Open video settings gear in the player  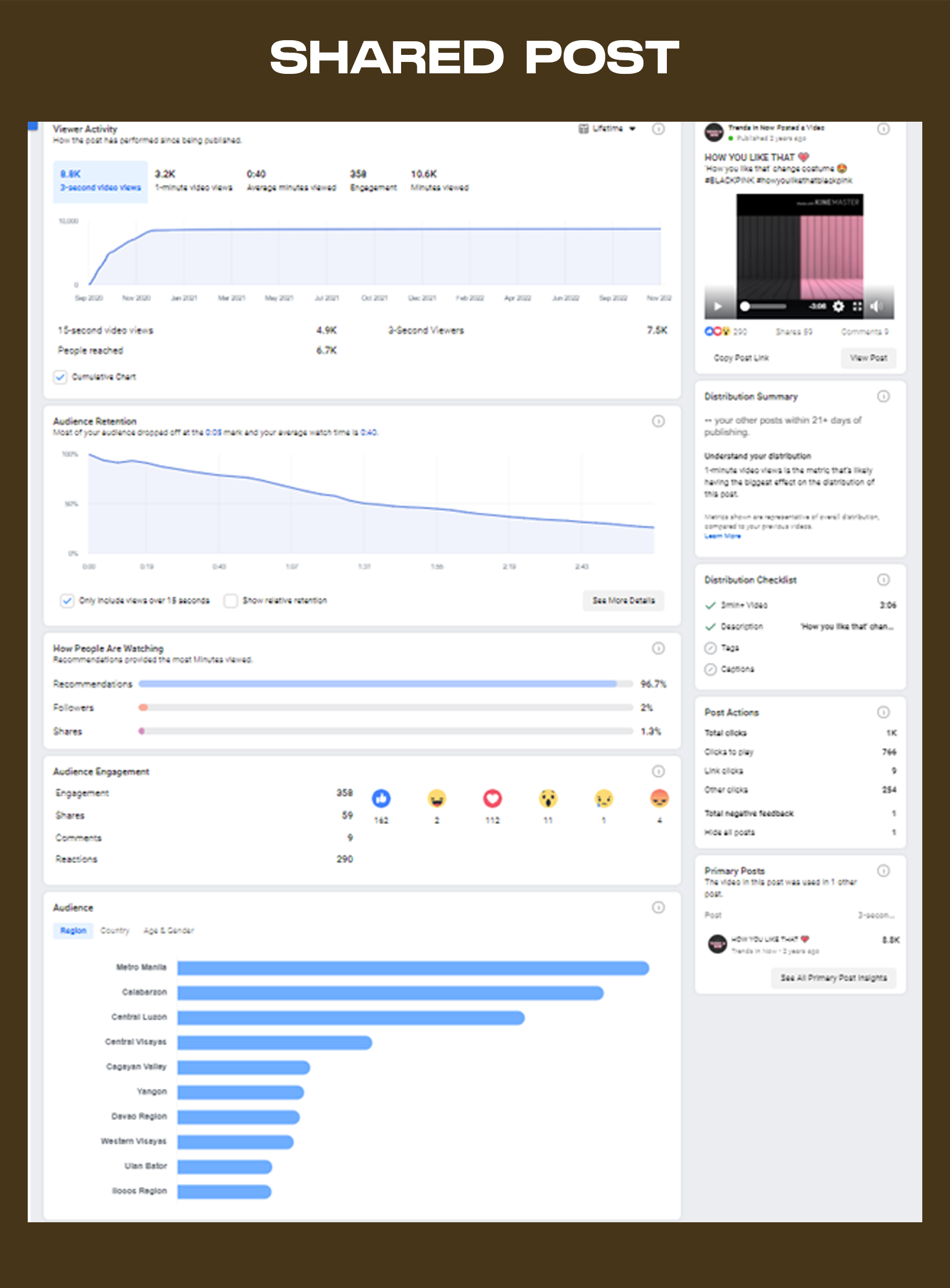coord(839,306)
